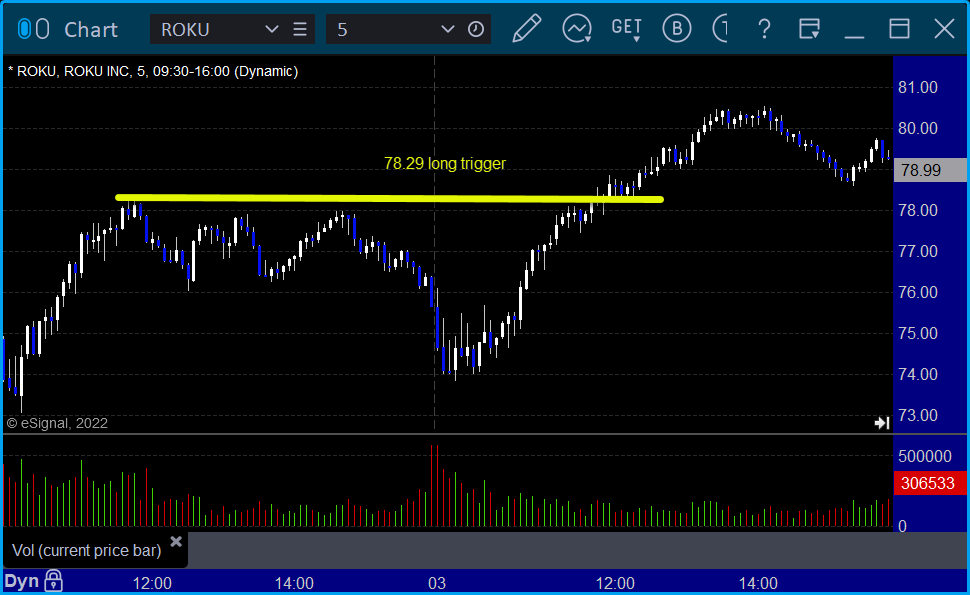This screenshot has width=970, height=595.
Task: Select the pencil drawing tools icon
Action: click(526, 28)
